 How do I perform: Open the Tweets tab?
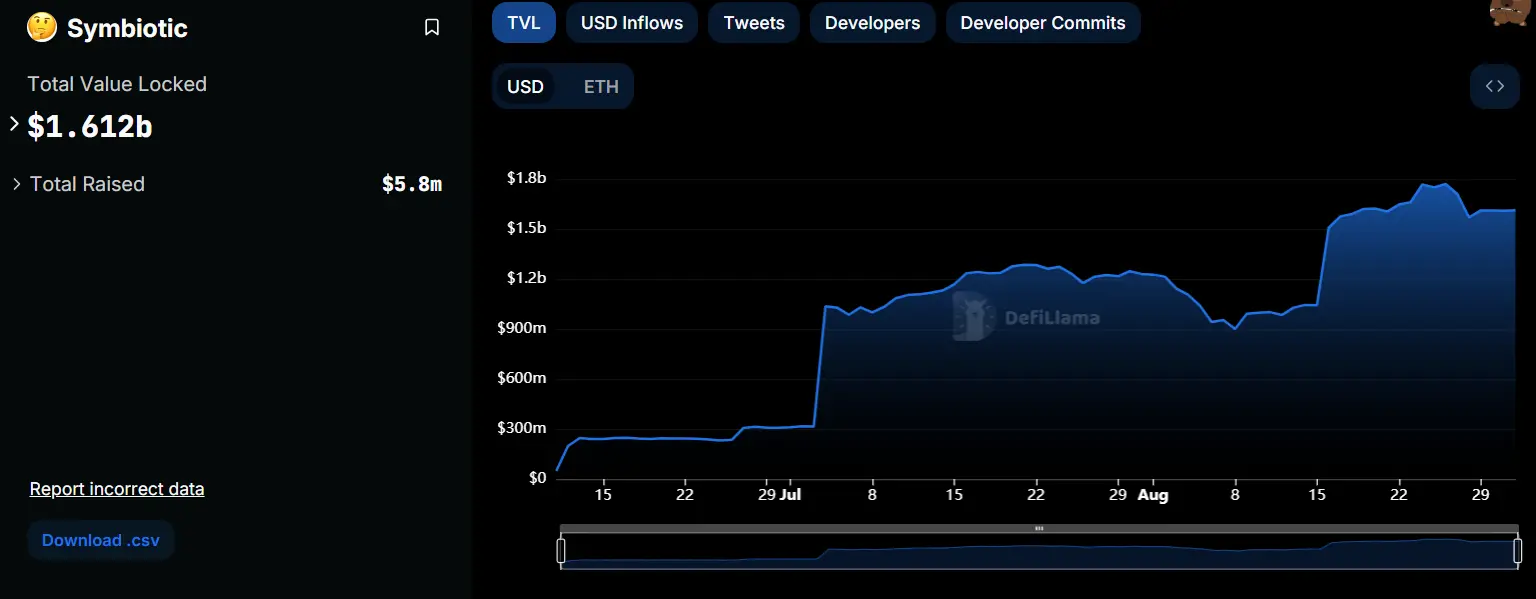point(753,22)
